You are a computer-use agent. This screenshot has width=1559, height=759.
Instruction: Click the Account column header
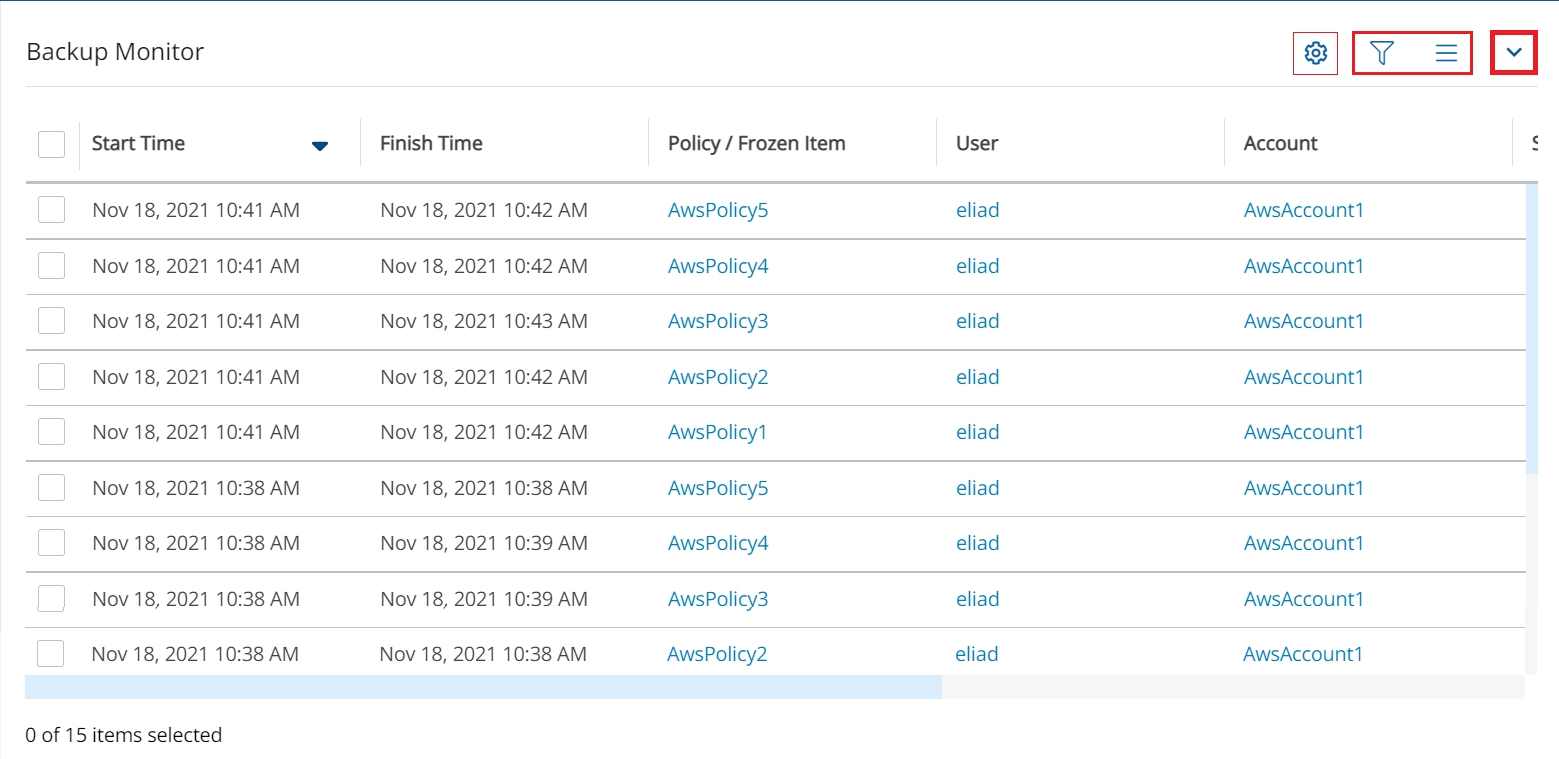coord(1280,144)
